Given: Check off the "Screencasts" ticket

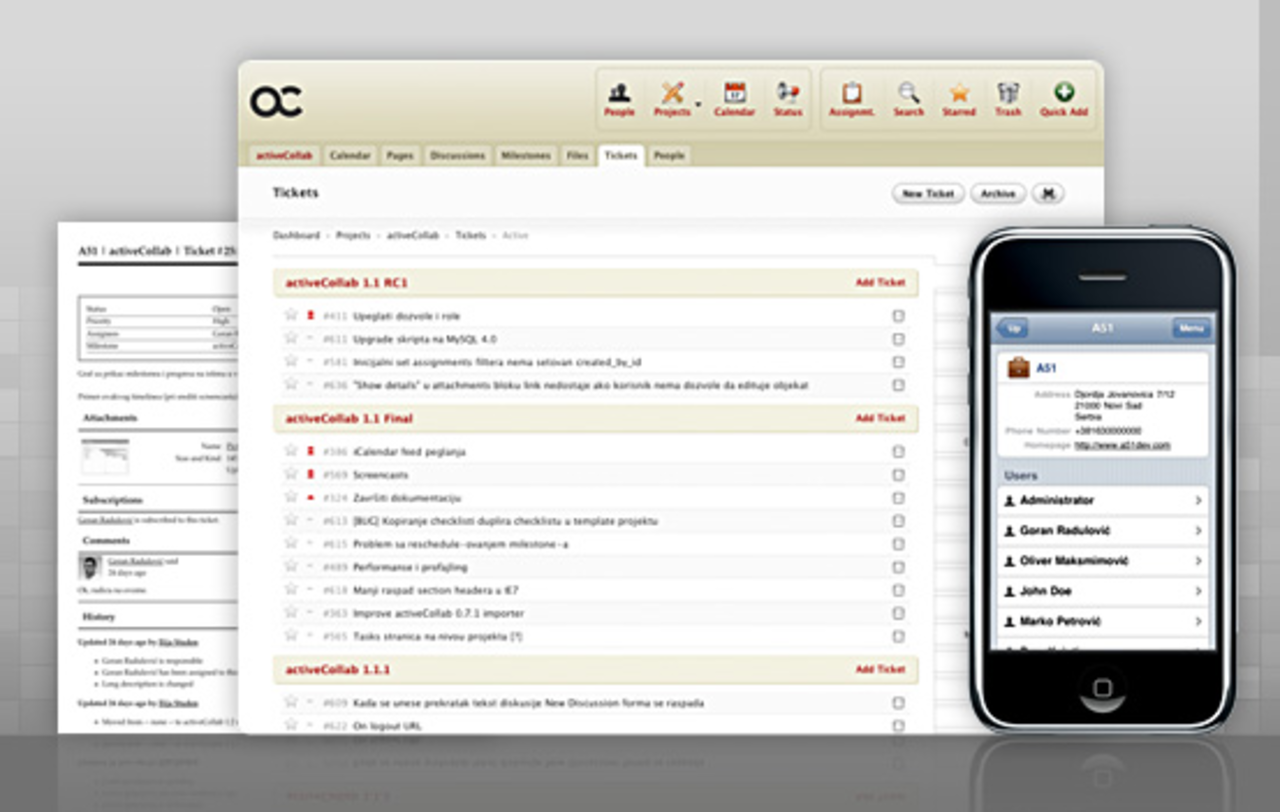Looking at the screenshot, I should 898,475.
